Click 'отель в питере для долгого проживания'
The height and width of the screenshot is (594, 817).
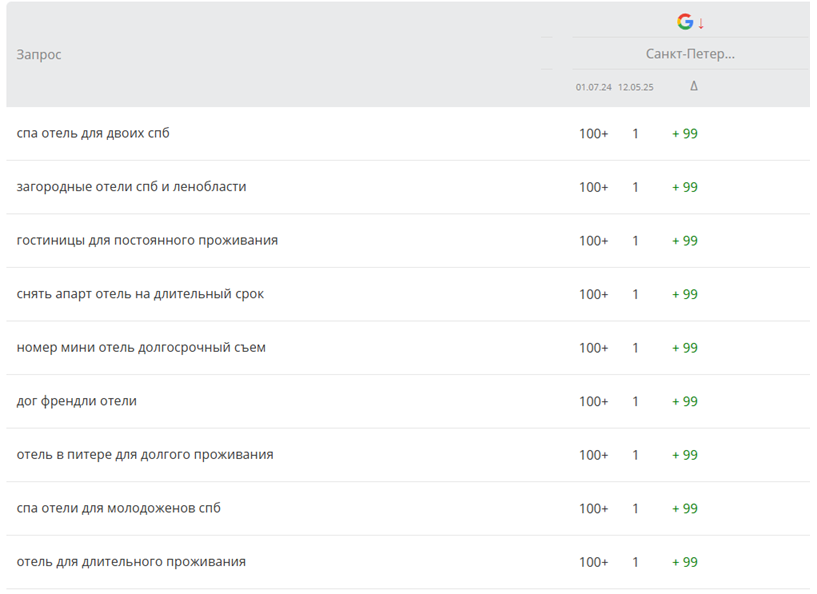coord(145,455)
